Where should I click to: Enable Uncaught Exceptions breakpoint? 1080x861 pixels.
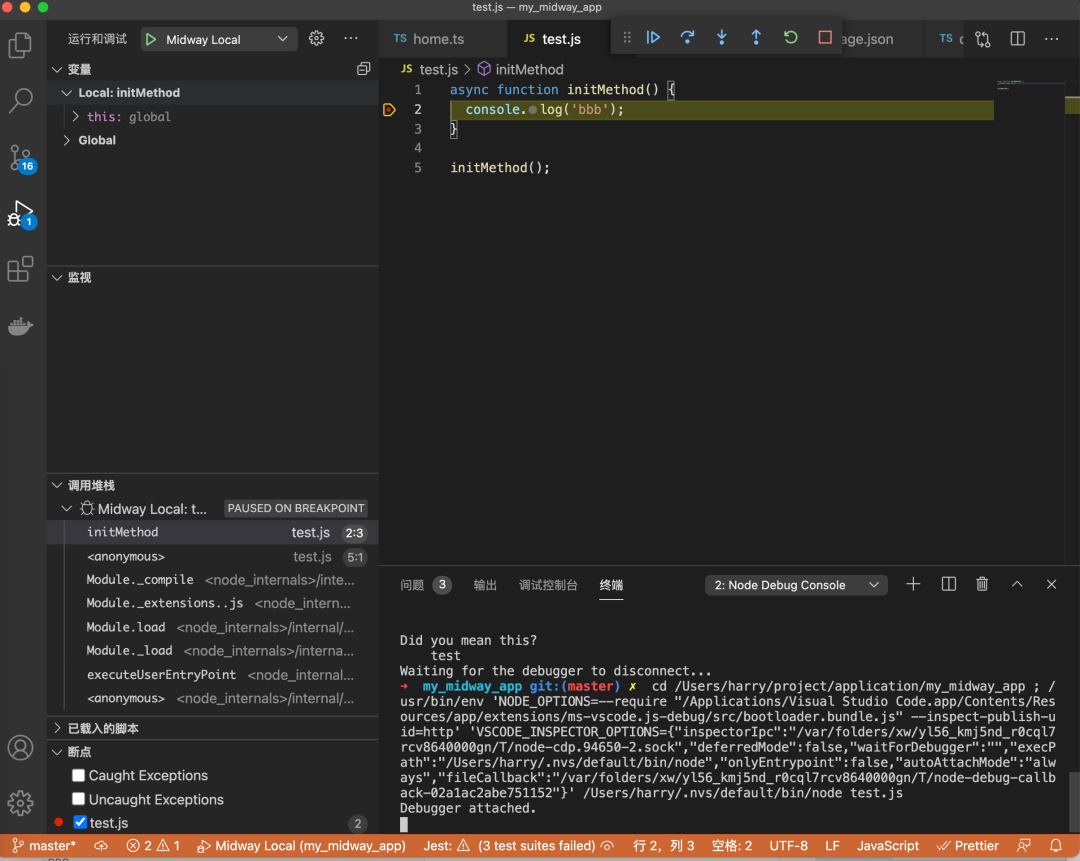click(x=79, y=800)
